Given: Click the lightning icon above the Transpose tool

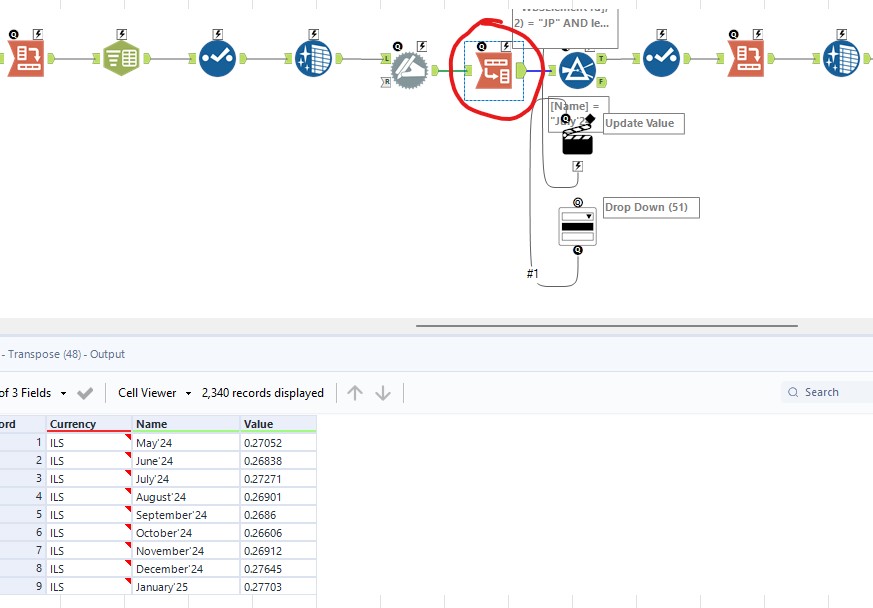Looking at the screenshot, I should point(506,46).
